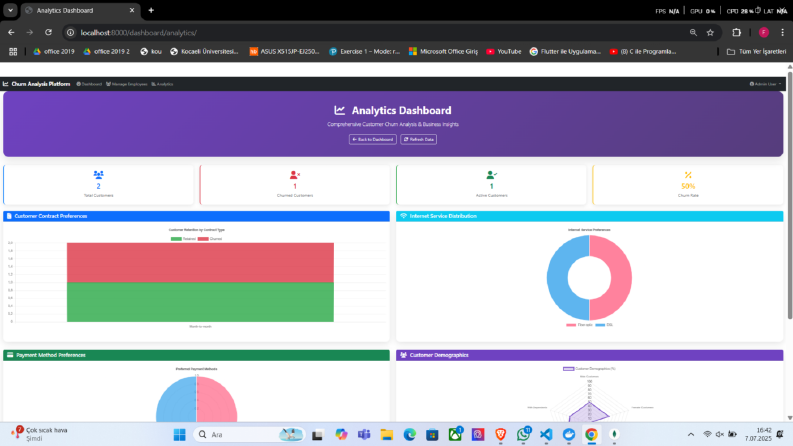Click the Churned Customers user-x icon
This screenshot has height=446, width=793.
295,174
